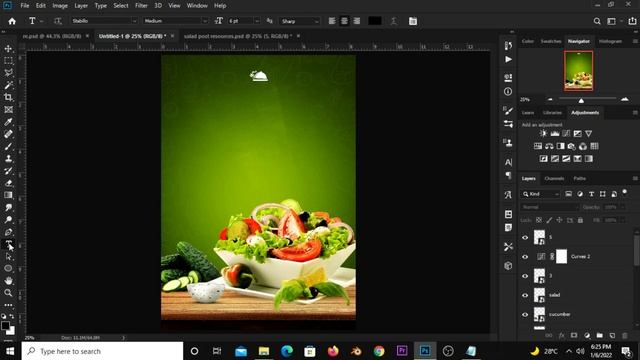
Task: Toggle the layer filter on/off switch
Action: click(624, 192)
